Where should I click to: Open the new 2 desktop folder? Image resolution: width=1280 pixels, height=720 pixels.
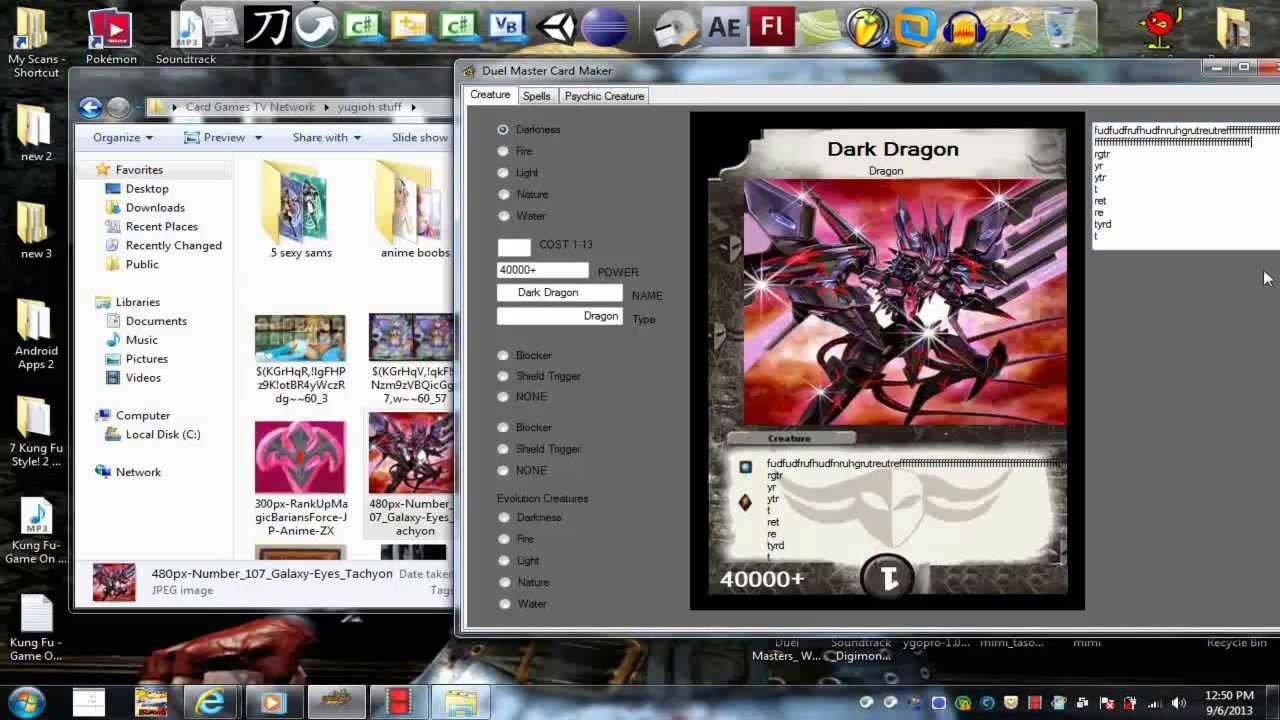(x=36, y=132)
